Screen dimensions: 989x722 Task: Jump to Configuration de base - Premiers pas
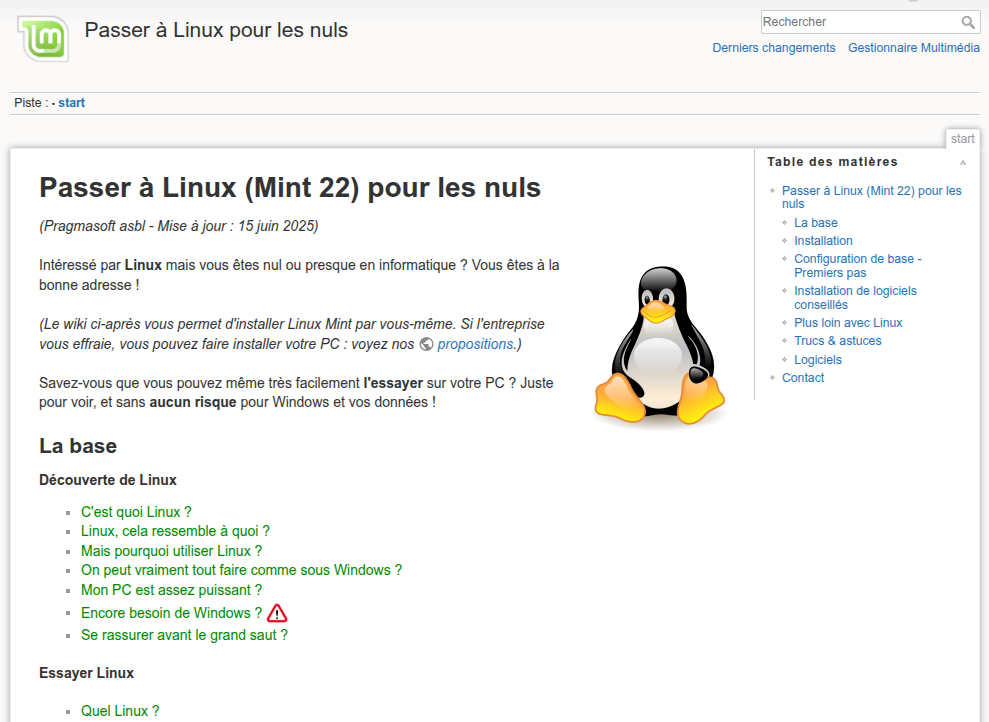(x=857, y=265)
